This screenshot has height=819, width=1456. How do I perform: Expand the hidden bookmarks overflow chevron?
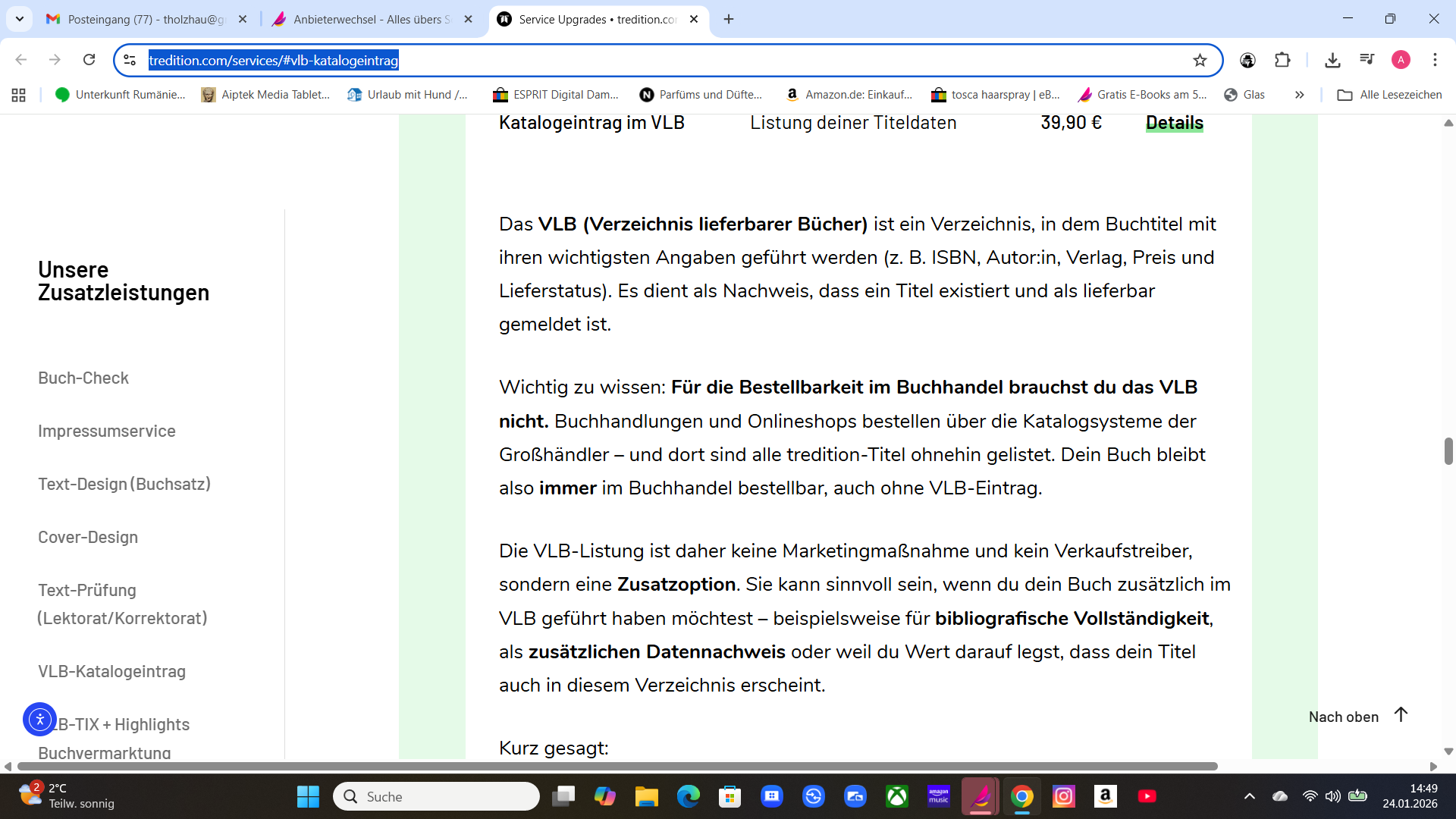[1299, 95]
